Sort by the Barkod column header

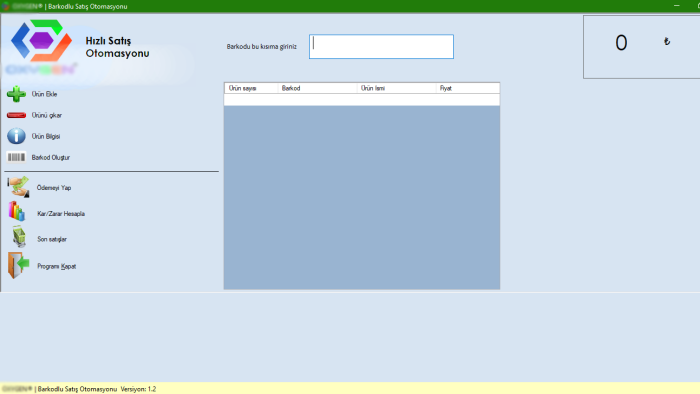pyautogui.click(x=317, y=88)
